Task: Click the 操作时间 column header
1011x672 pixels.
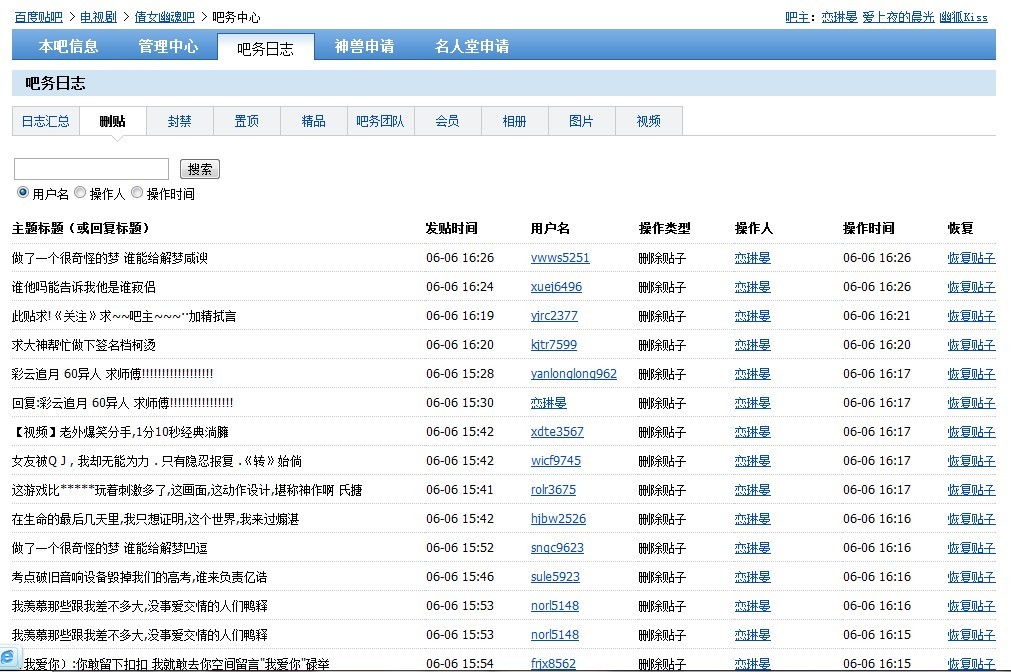Action: pyautogui.click(x=869, y=228)
